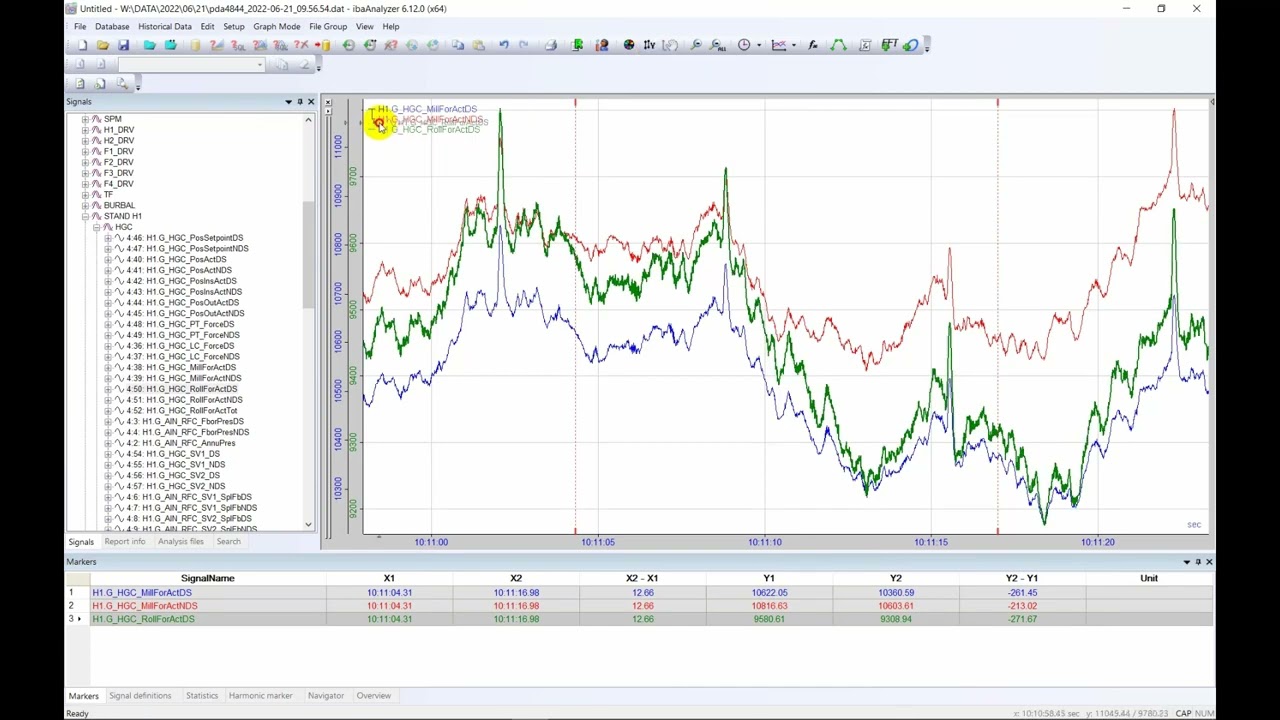This screenshot has height=720, width=1280.
Task: Click the New analysis icon
Action: [82, 45]
